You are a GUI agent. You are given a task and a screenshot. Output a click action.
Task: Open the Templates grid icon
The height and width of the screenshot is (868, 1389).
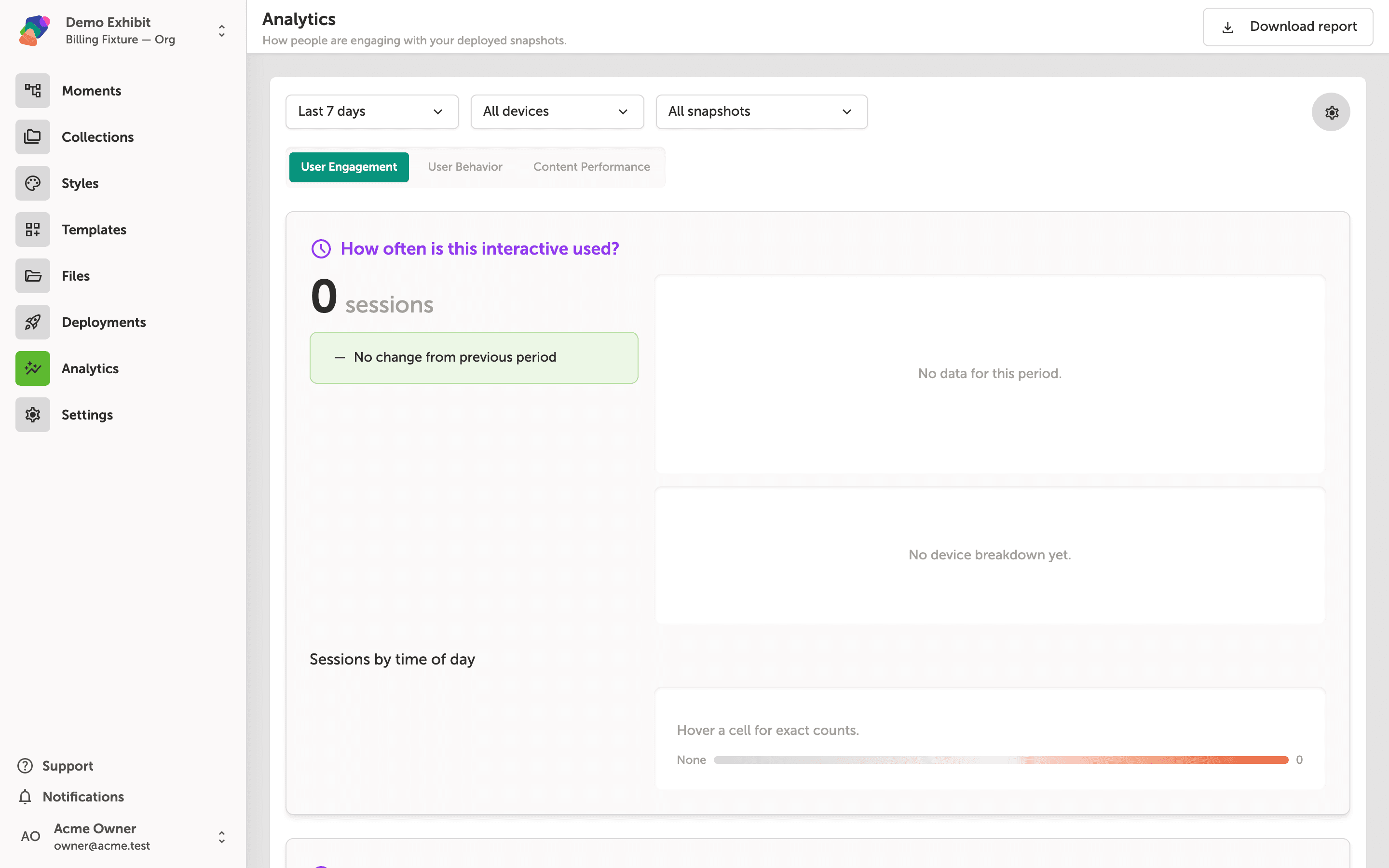tap(33, 230)
